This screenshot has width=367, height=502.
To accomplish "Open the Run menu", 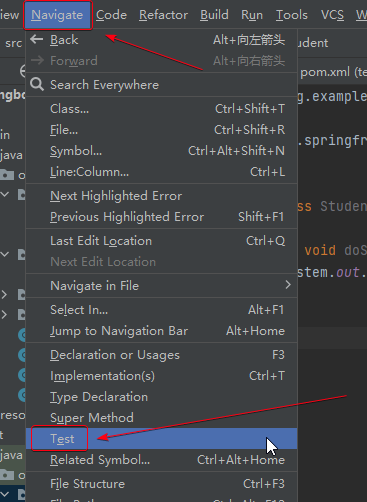I will 252,15.
